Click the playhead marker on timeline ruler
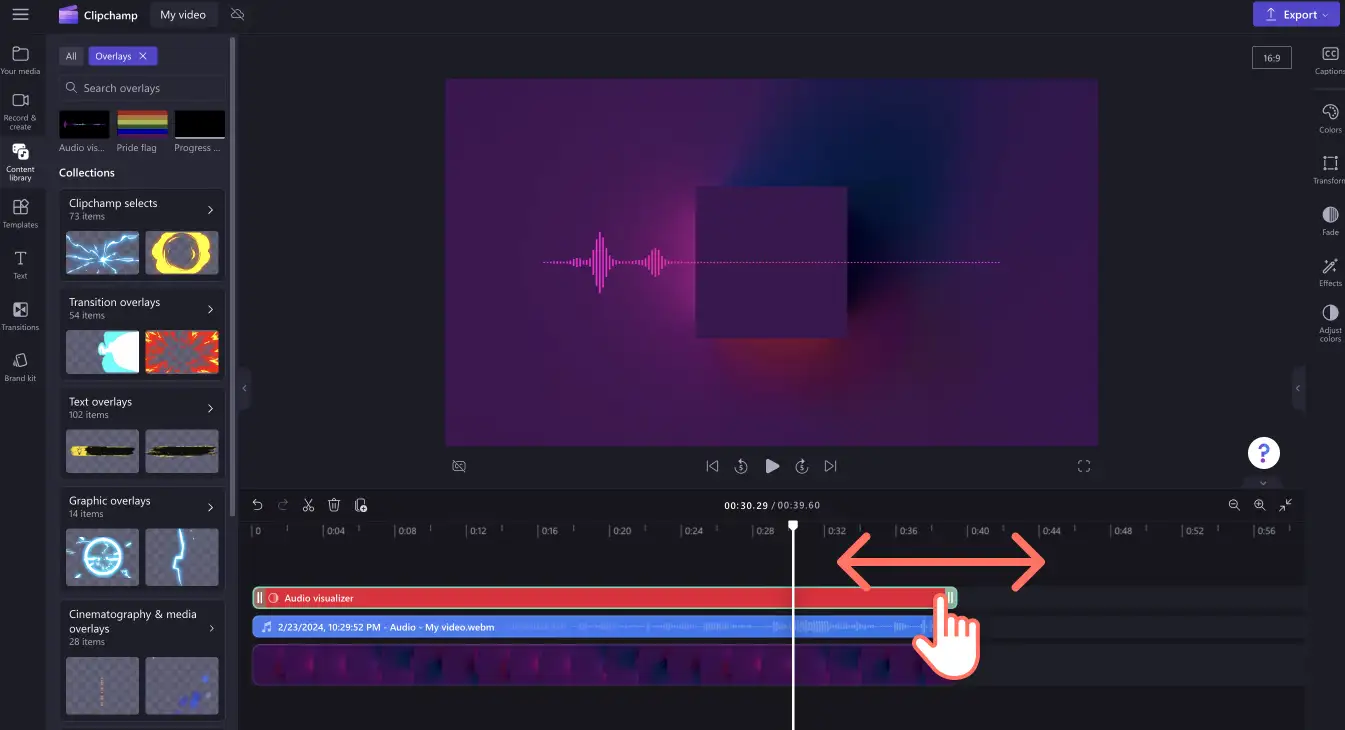The width and height of the screenshot is (1345, 730). click(x=793, y=525)
